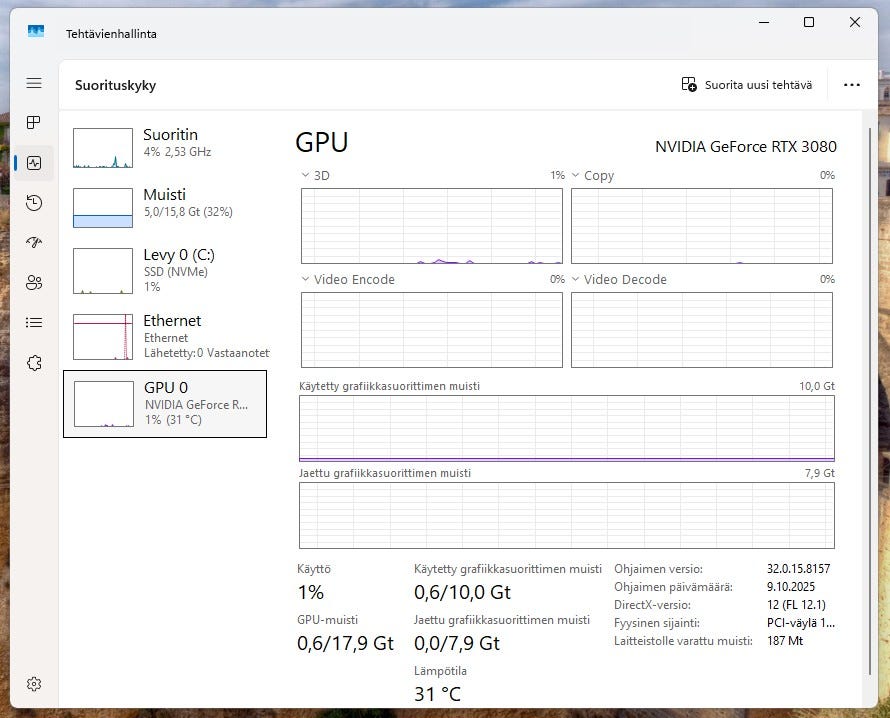This screenshot has height=718, width=890.
Task: Open the Users page icon
Action: (x=34, y=283)
